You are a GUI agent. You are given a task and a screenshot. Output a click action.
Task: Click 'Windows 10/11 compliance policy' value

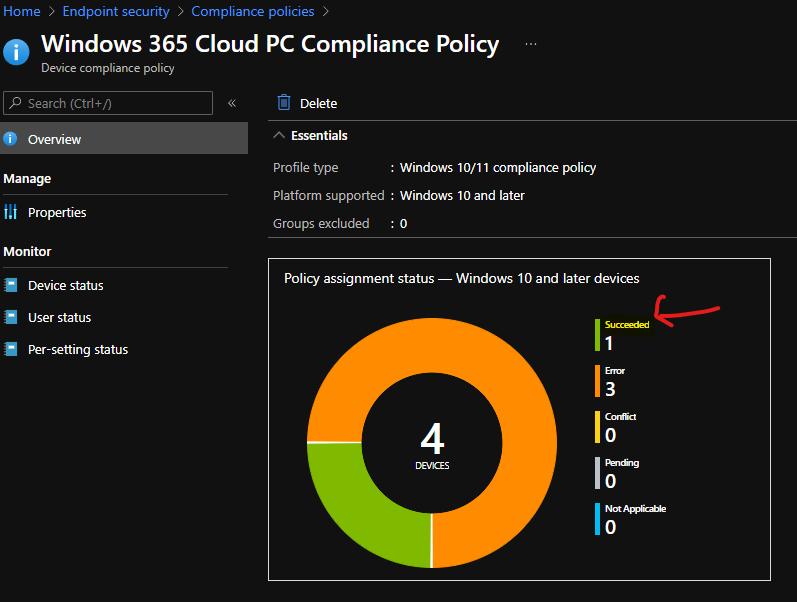[498, 168]
